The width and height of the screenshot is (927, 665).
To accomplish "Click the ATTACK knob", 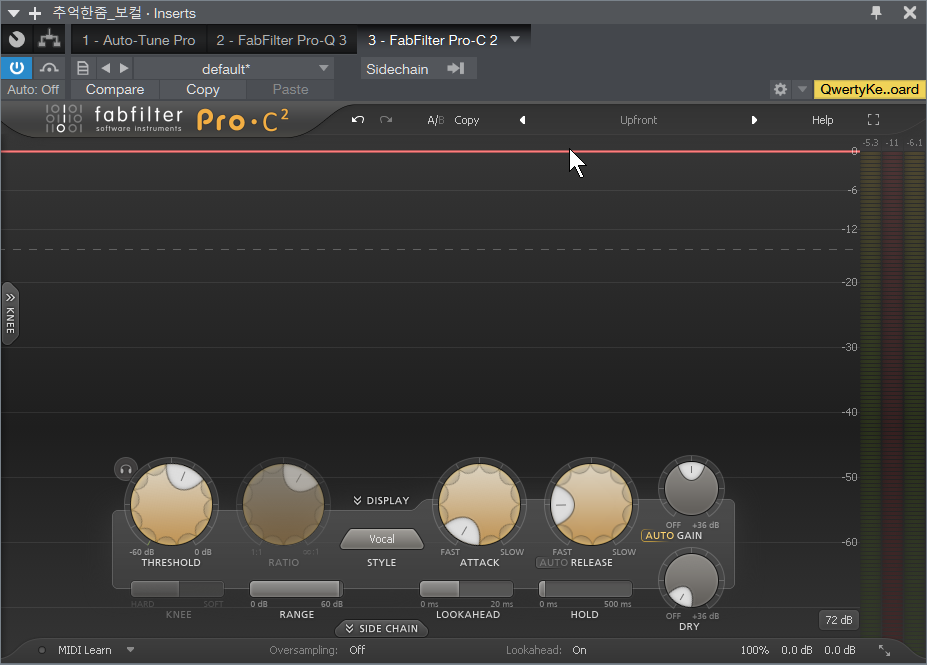I will click(x=479, y=504).
